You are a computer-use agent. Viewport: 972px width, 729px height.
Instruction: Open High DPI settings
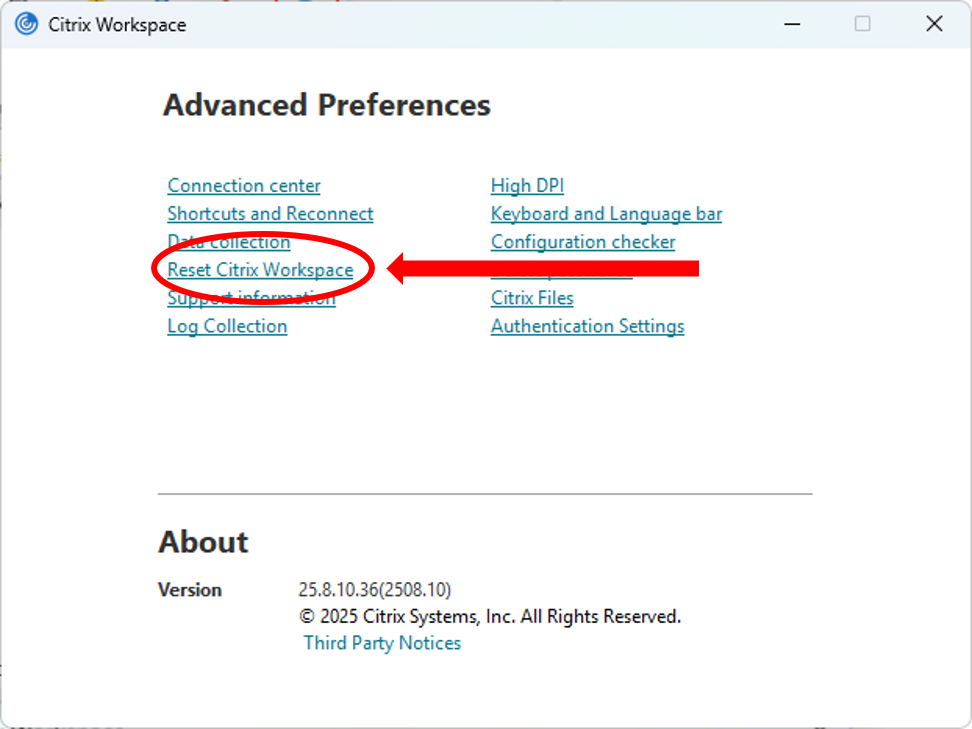tap(527, 185)
